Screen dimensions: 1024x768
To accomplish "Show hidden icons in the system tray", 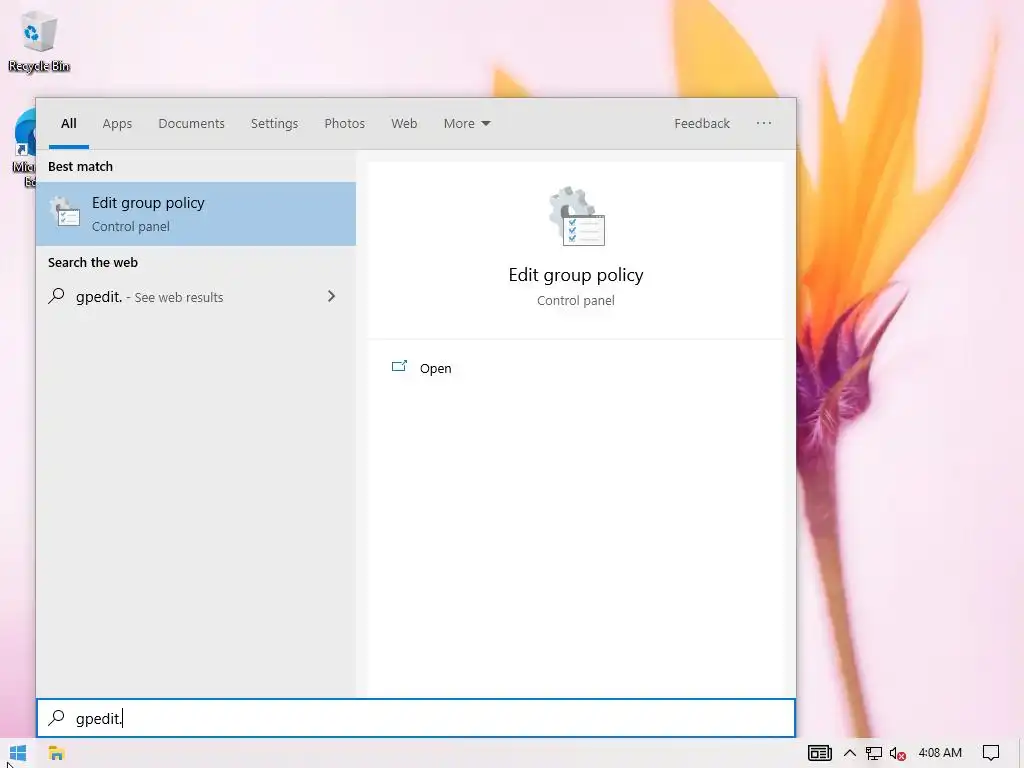I will point(850,753).
